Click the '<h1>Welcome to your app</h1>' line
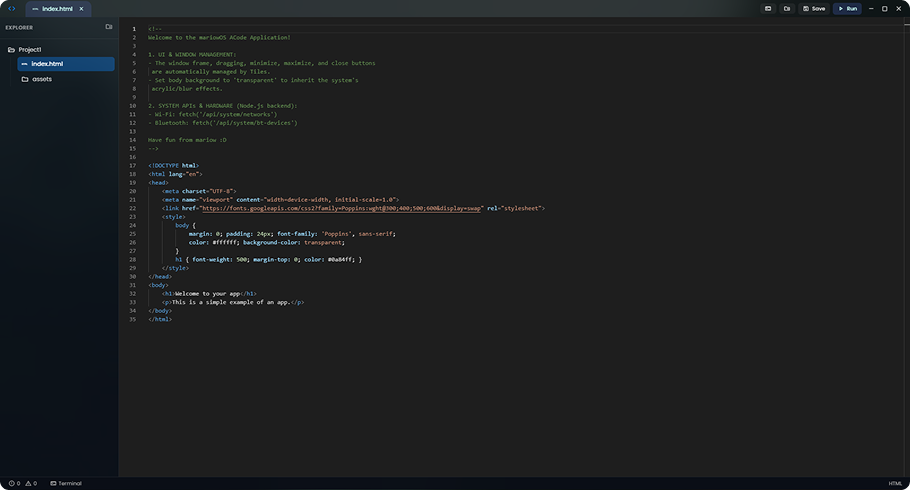The image size is (910, 490). [209, 294]
